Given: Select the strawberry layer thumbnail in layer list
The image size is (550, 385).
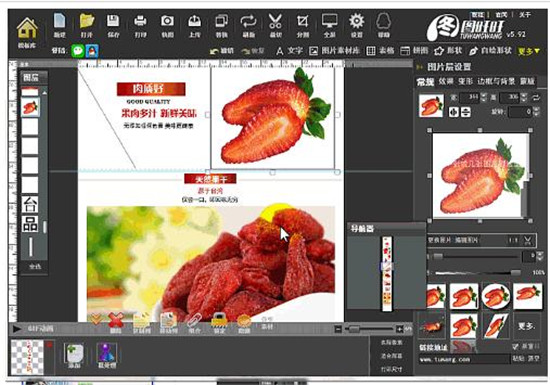Looking at the screenshot, I should tap(30, 107).
